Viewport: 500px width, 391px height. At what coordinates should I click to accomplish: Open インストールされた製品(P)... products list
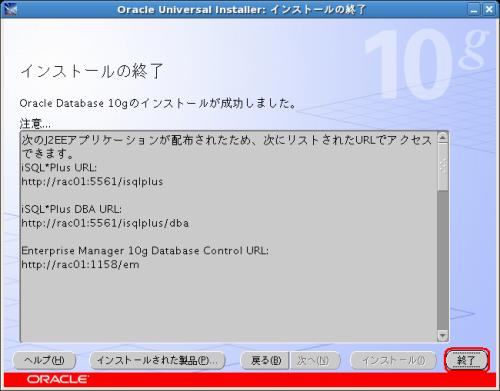(x=157, y=360)
